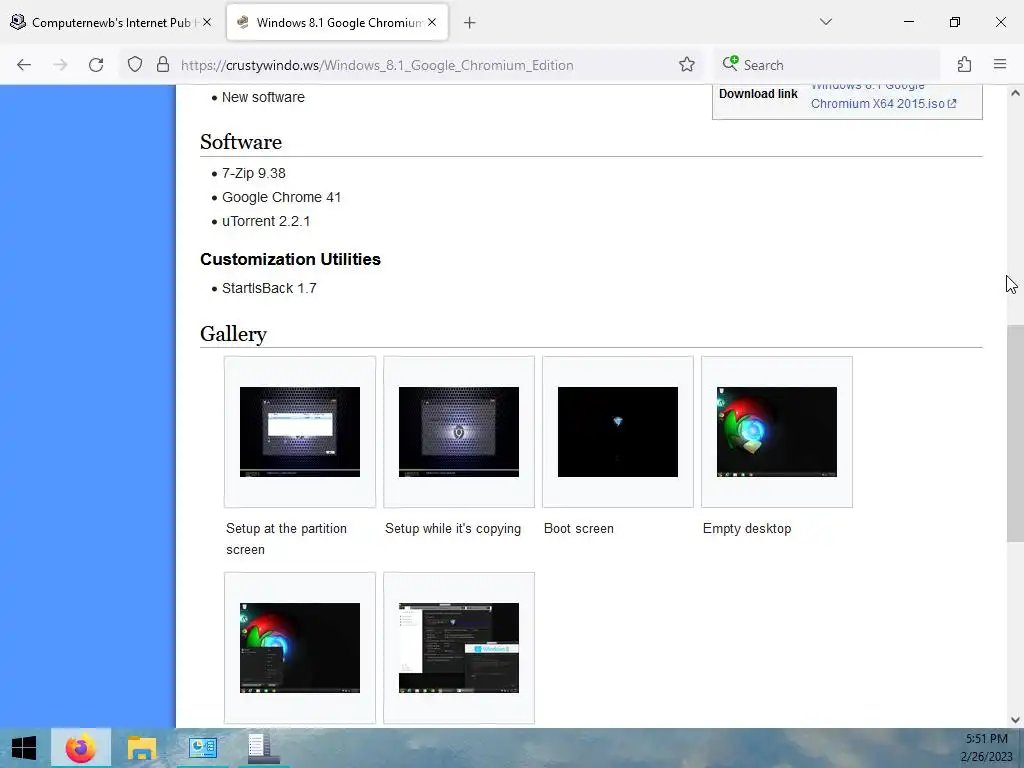1024x768 pixels.
Task: Open the tracking protection shield icon
Action: [x=135, y=65]
